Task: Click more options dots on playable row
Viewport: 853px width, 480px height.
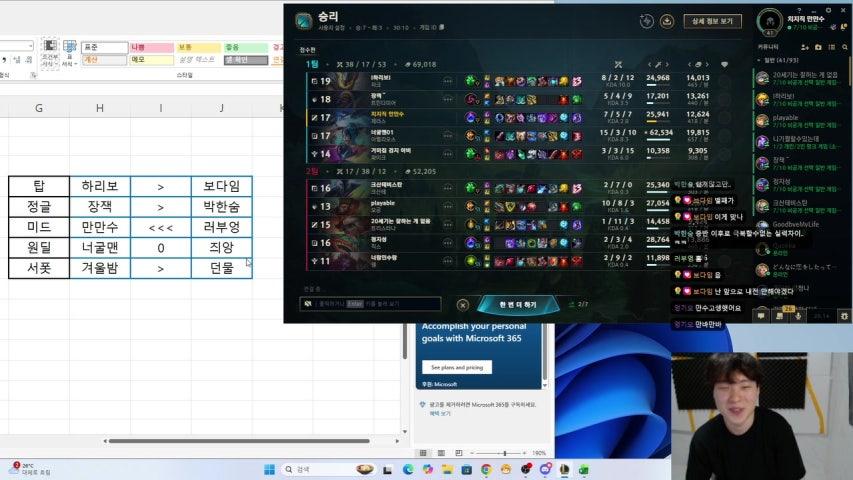Action: tap(448, 206)
